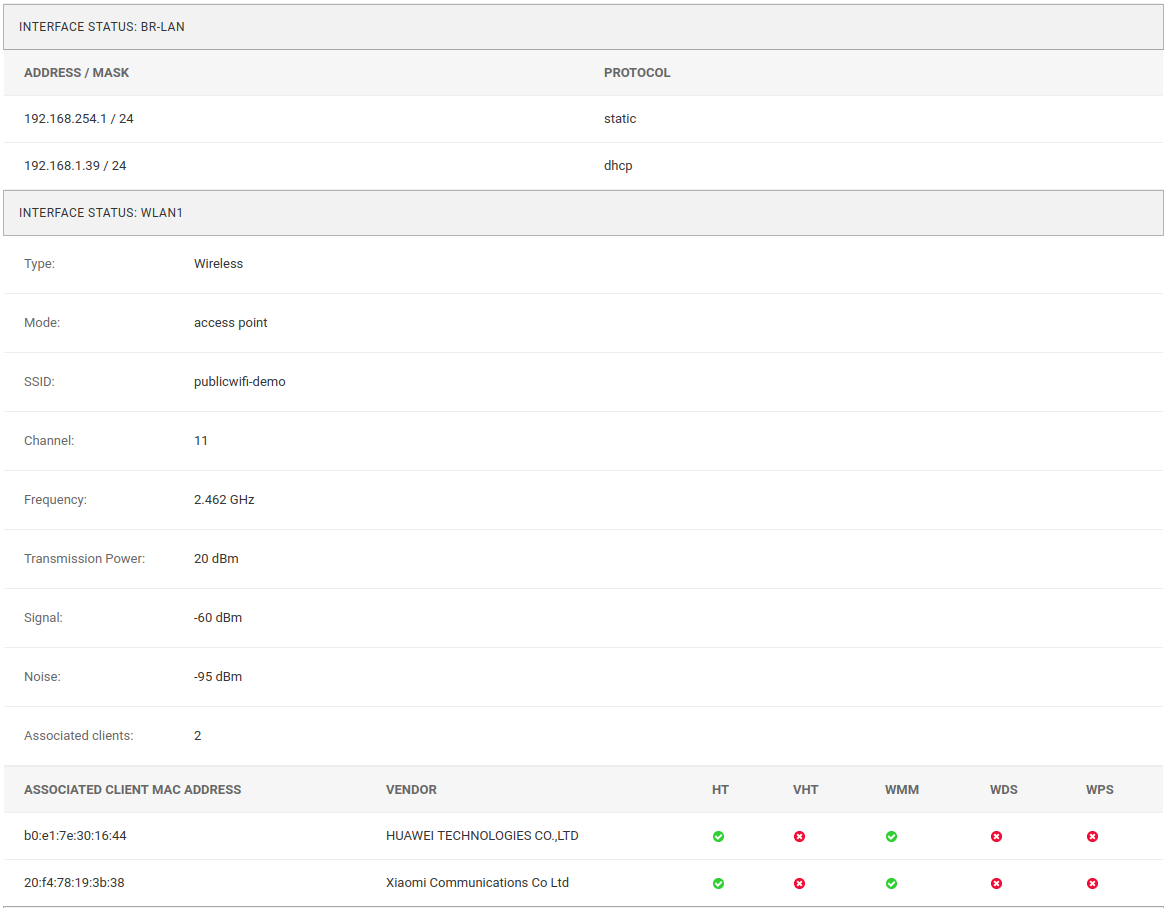Click the red WDS icon for Huawei client
The height and width of the screenshot is (908, 1167).
tap(996, 836)
